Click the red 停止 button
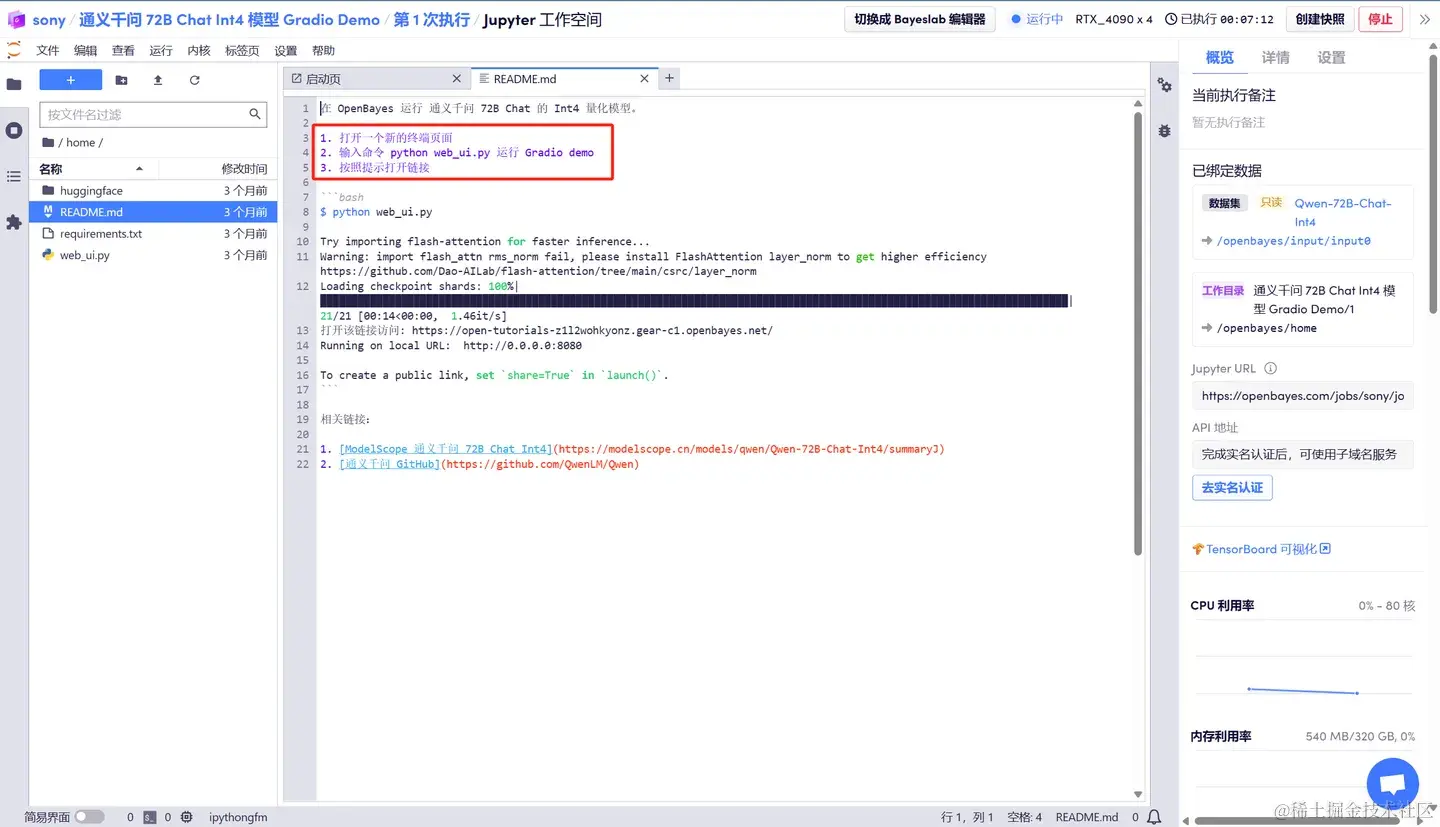The image size is (1440, 827). pos(1380,19)
